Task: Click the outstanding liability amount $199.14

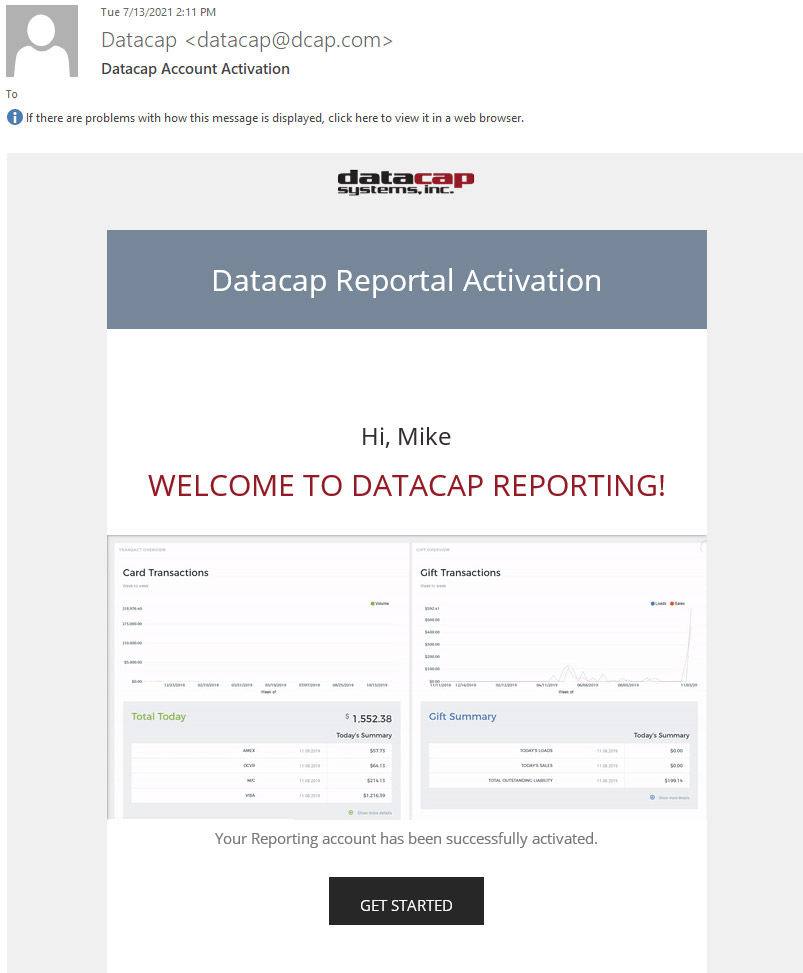Action: point(674,781)
